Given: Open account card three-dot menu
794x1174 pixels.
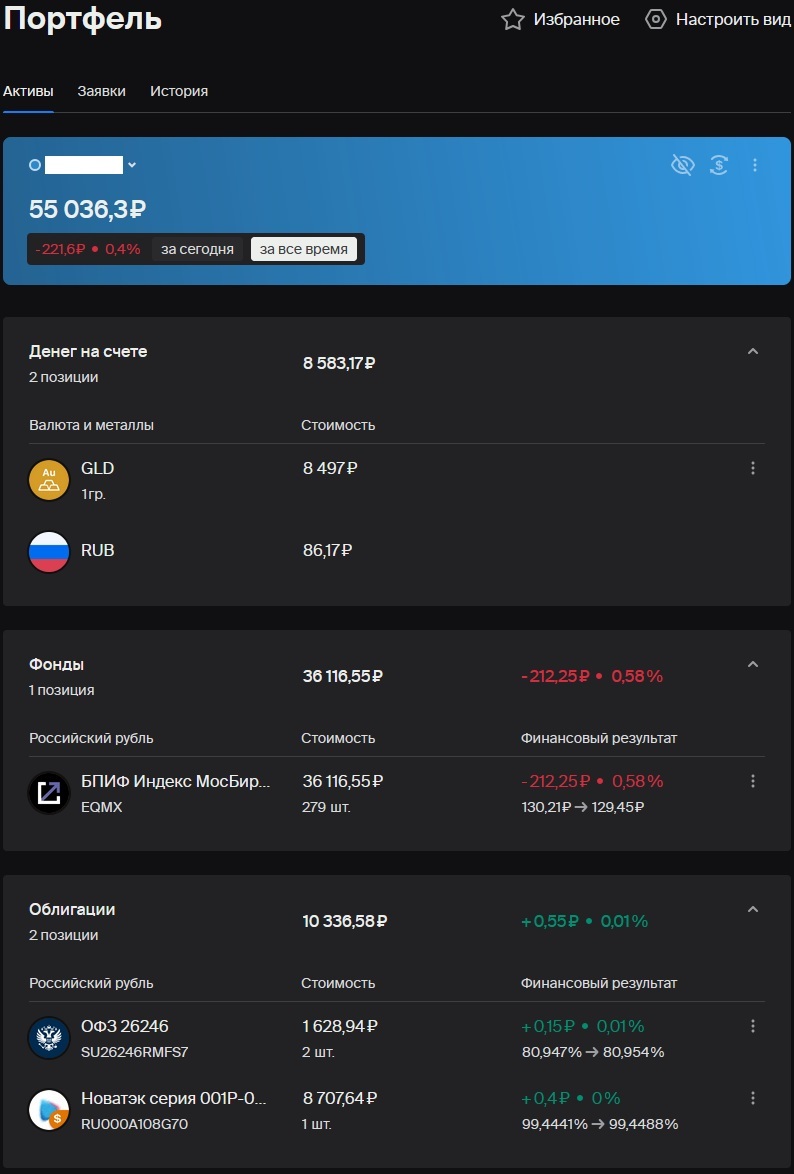Looking at the screenshot, I should pos(755,165).
